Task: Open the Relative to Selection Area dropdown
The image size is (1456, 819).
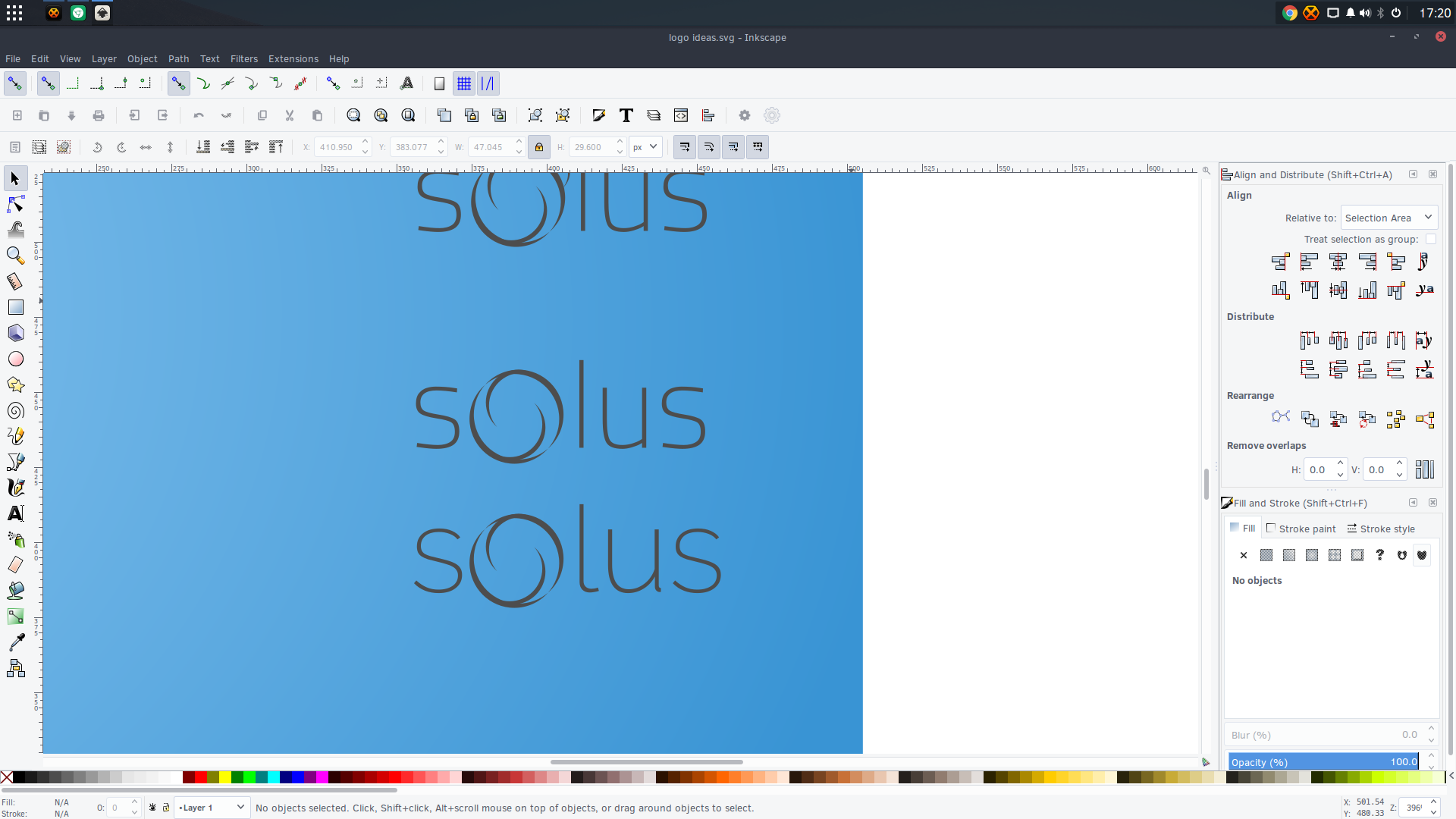Action: (x=1389, y=218)
